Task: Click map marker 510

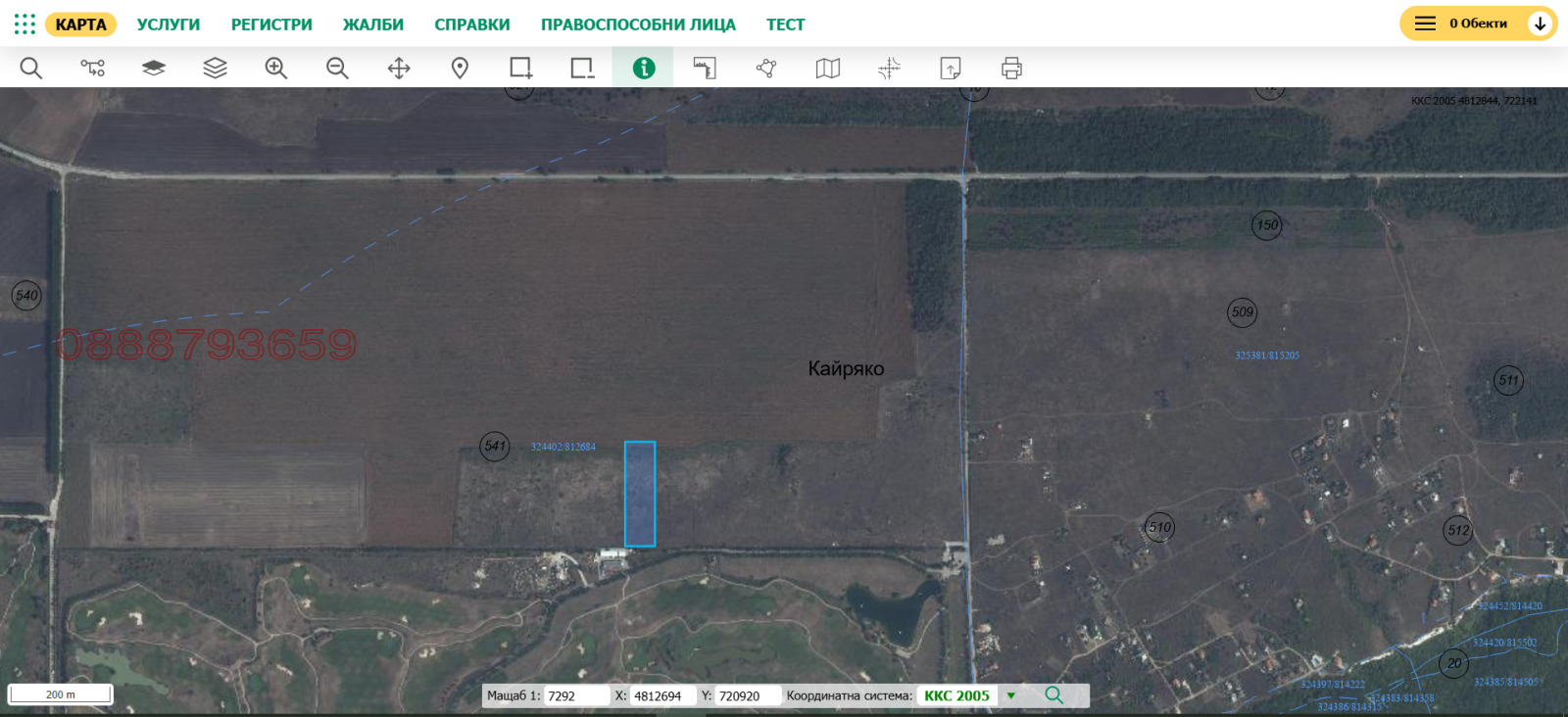Action: tap(1160, 527)
